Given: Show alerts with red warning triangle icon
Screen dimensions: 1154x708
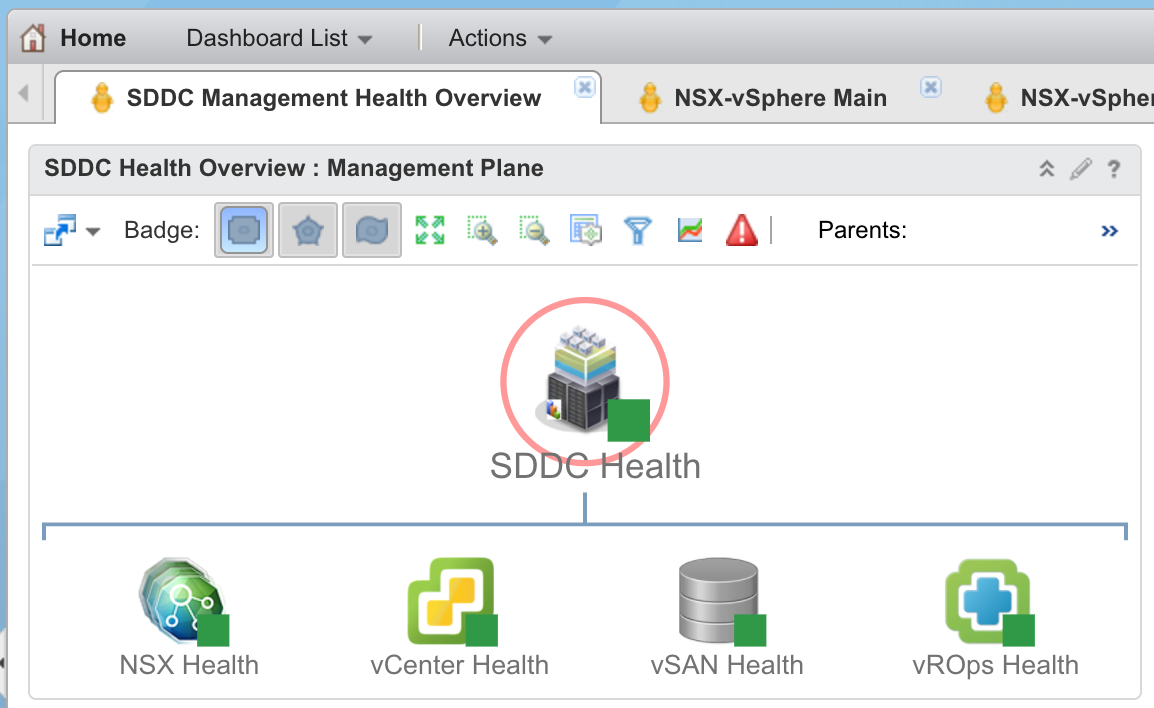Looking at the screenshot, I should coord(741,231).
